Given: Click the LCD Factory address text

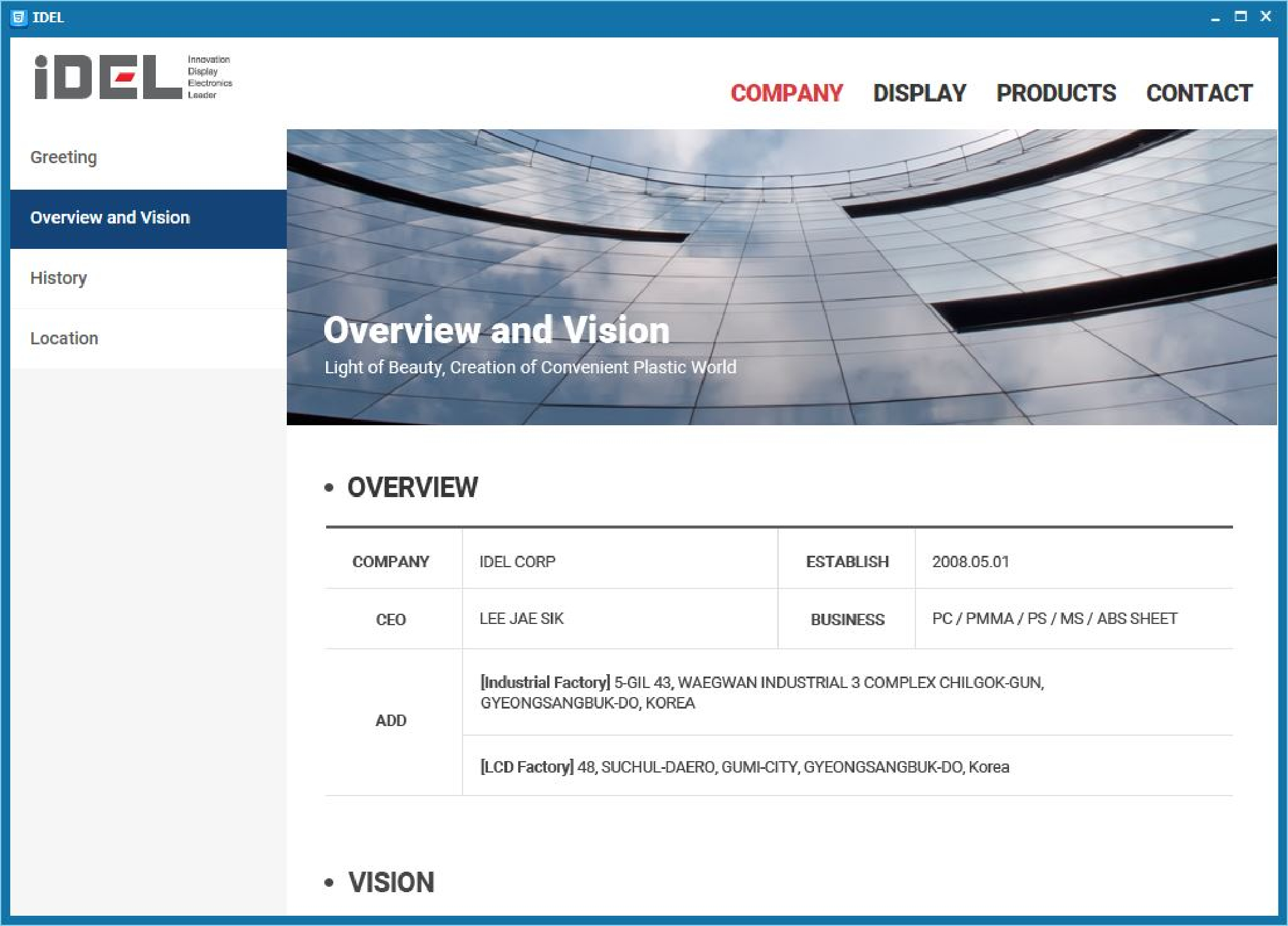Looking at the screenshot, I should tap(745, 767).
